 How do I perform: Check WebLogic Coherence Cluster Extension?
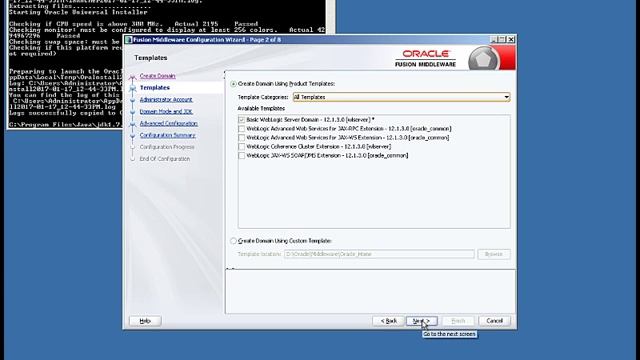pyautogui.click(x=242, y=147)
